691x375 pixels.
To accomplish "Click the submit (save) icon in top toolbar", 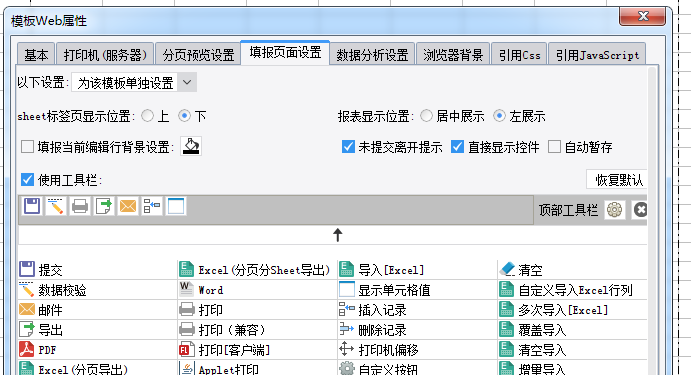I will pyautogui.click(x=32, y=206).
